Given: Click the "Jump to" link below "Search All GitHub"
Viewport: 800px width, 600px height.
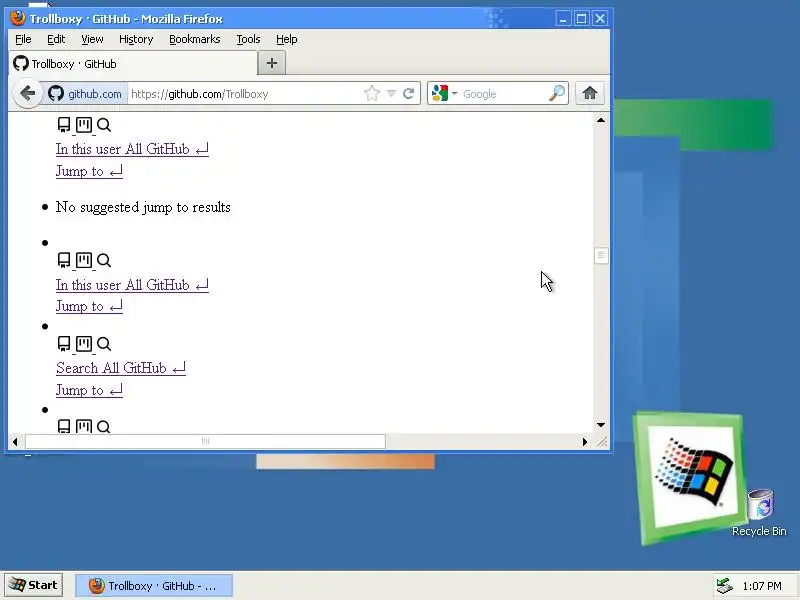Looking at the screenshot, I should 89,390.
